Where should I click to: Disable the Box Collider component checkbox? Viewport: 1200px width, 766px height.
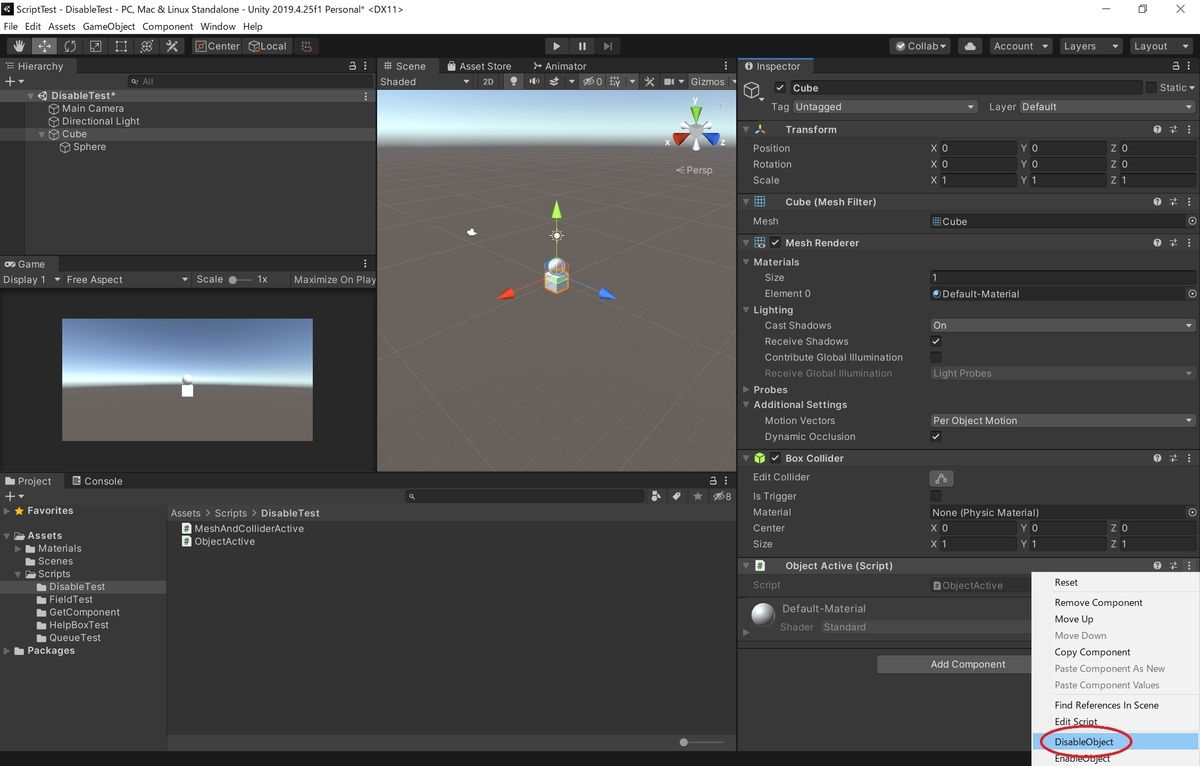tap(775, 458)
